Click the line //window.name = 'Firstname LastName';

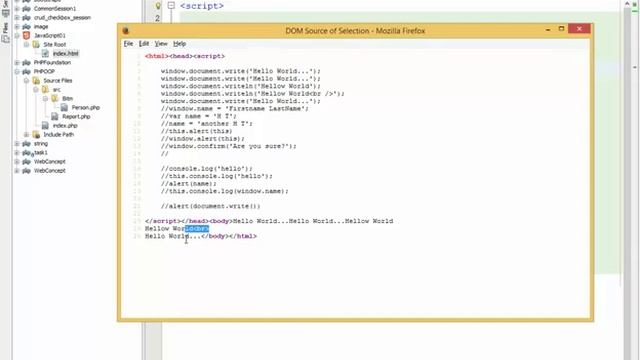click(x=235, y=109)
